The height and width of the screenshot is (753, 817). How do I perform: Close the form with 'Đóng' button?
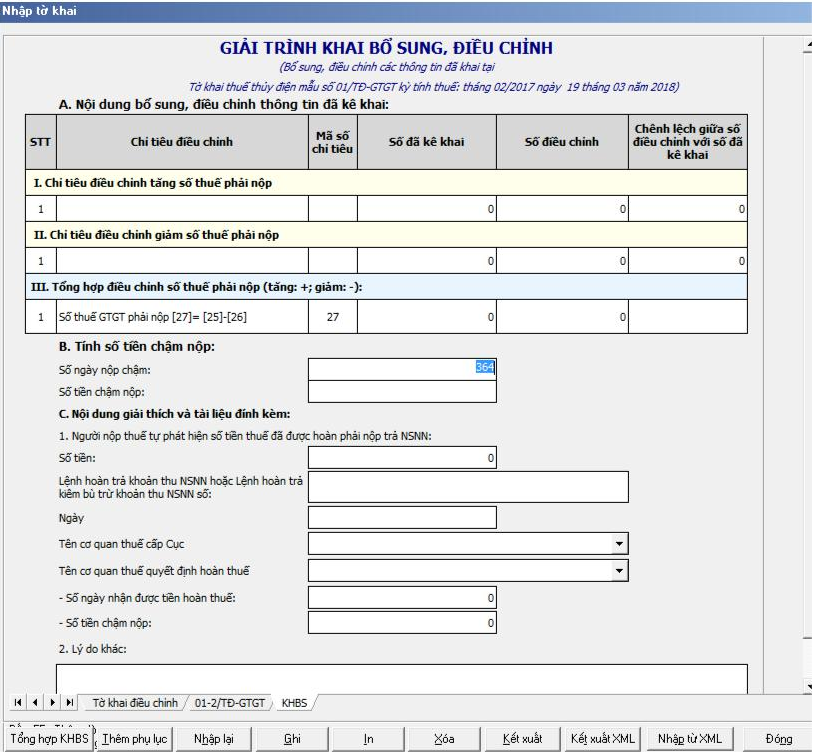point(778,739)
